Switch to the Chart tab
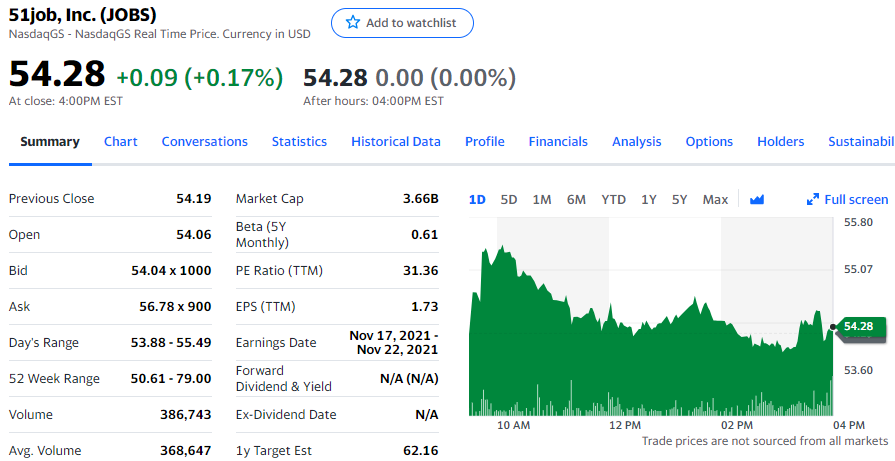This screenshot has width=895, height=461. point(120,141)
